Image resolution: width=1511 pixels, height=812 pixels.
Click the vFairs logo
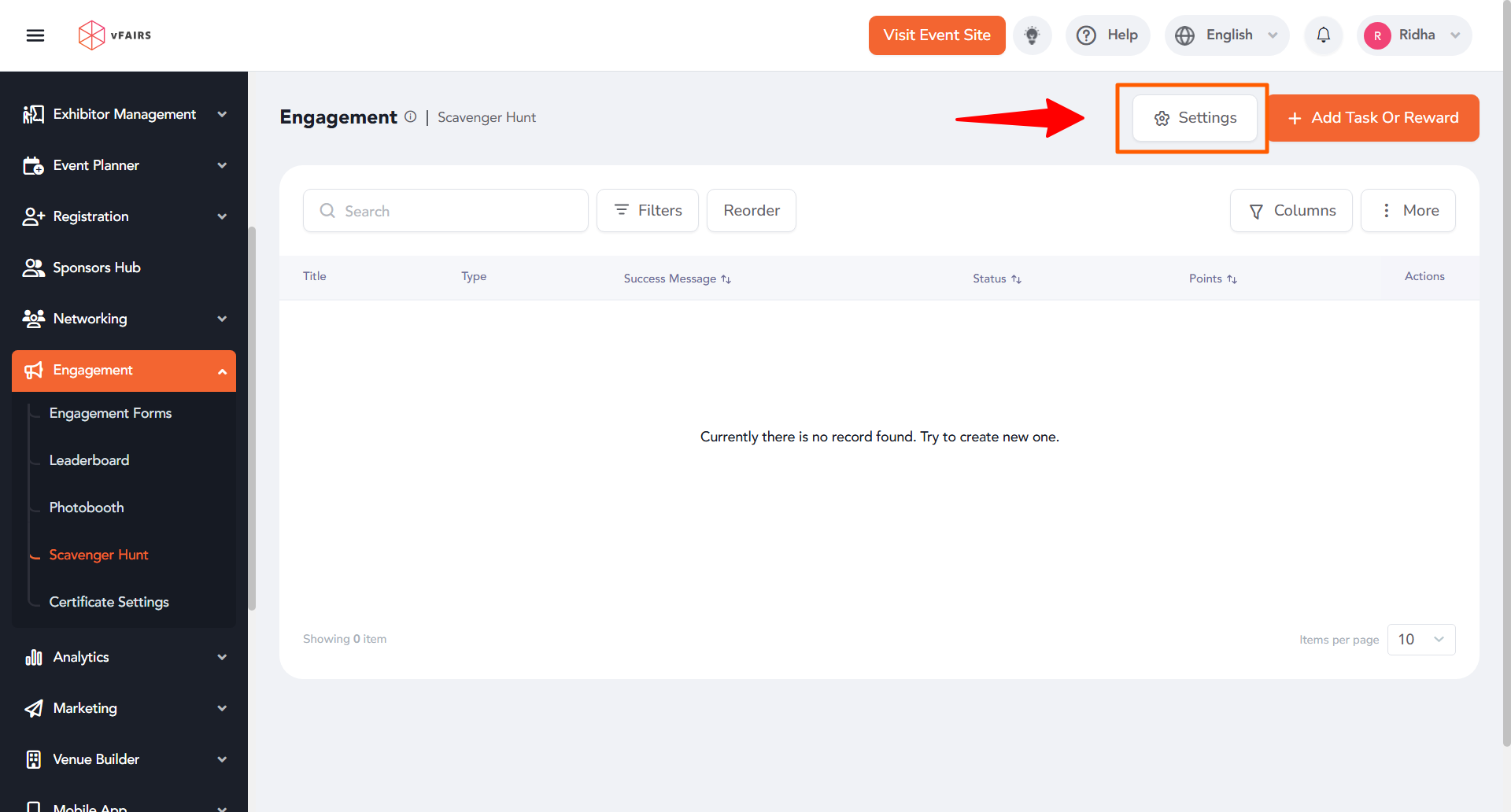coord(115,35)
